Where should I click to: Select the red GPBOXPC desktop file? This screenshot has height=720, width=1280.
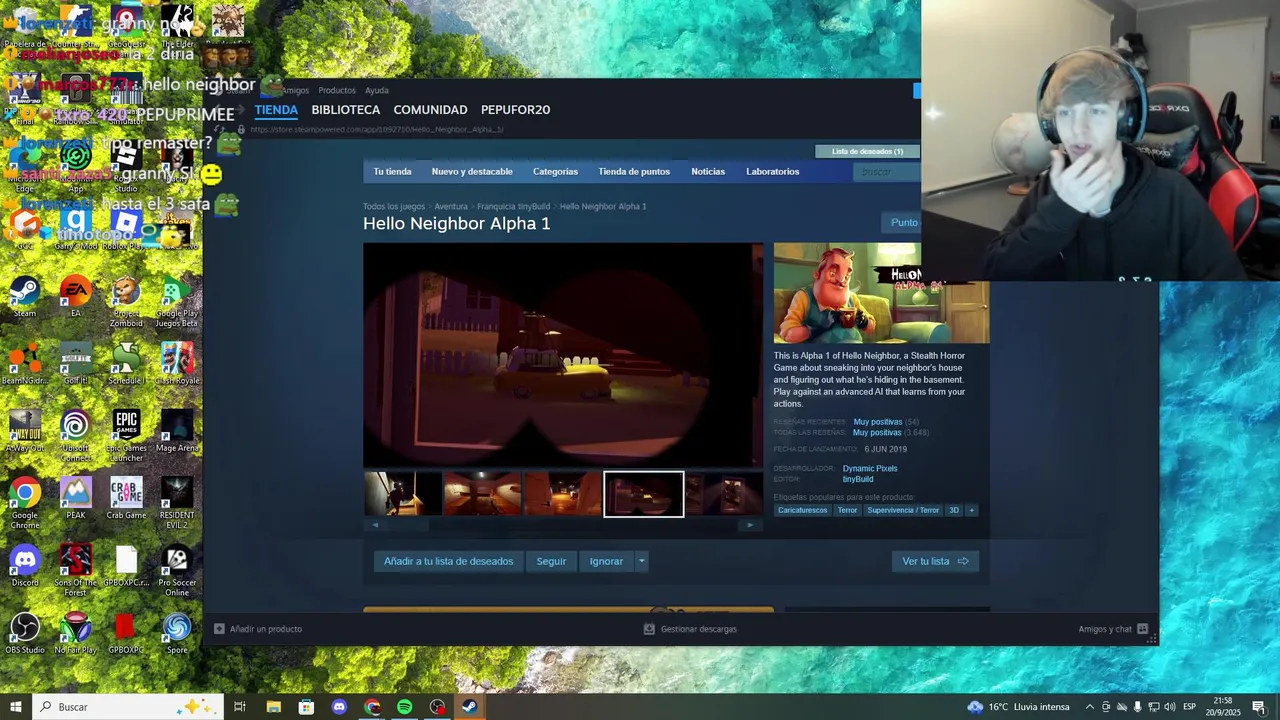tap(126, 632)
